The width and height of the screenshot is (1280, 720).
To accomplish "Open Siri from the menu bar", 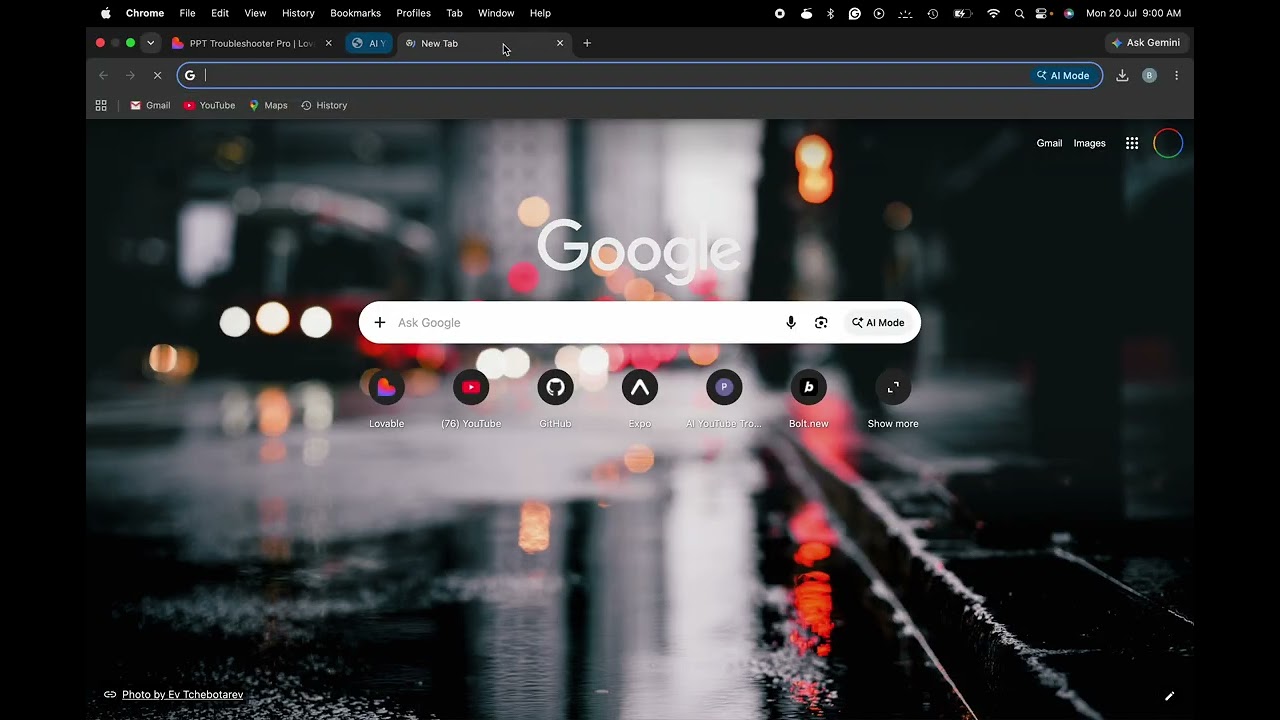I will click(1069, 13).
